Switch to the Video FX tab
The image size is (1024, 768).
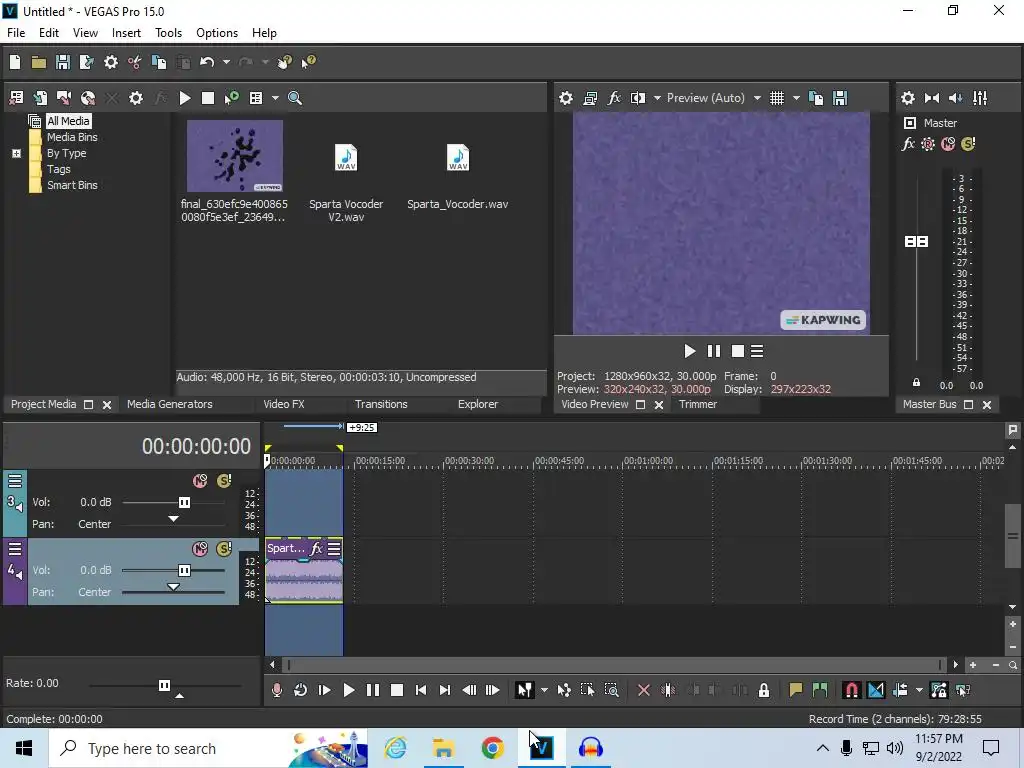(x=284, y=404)
